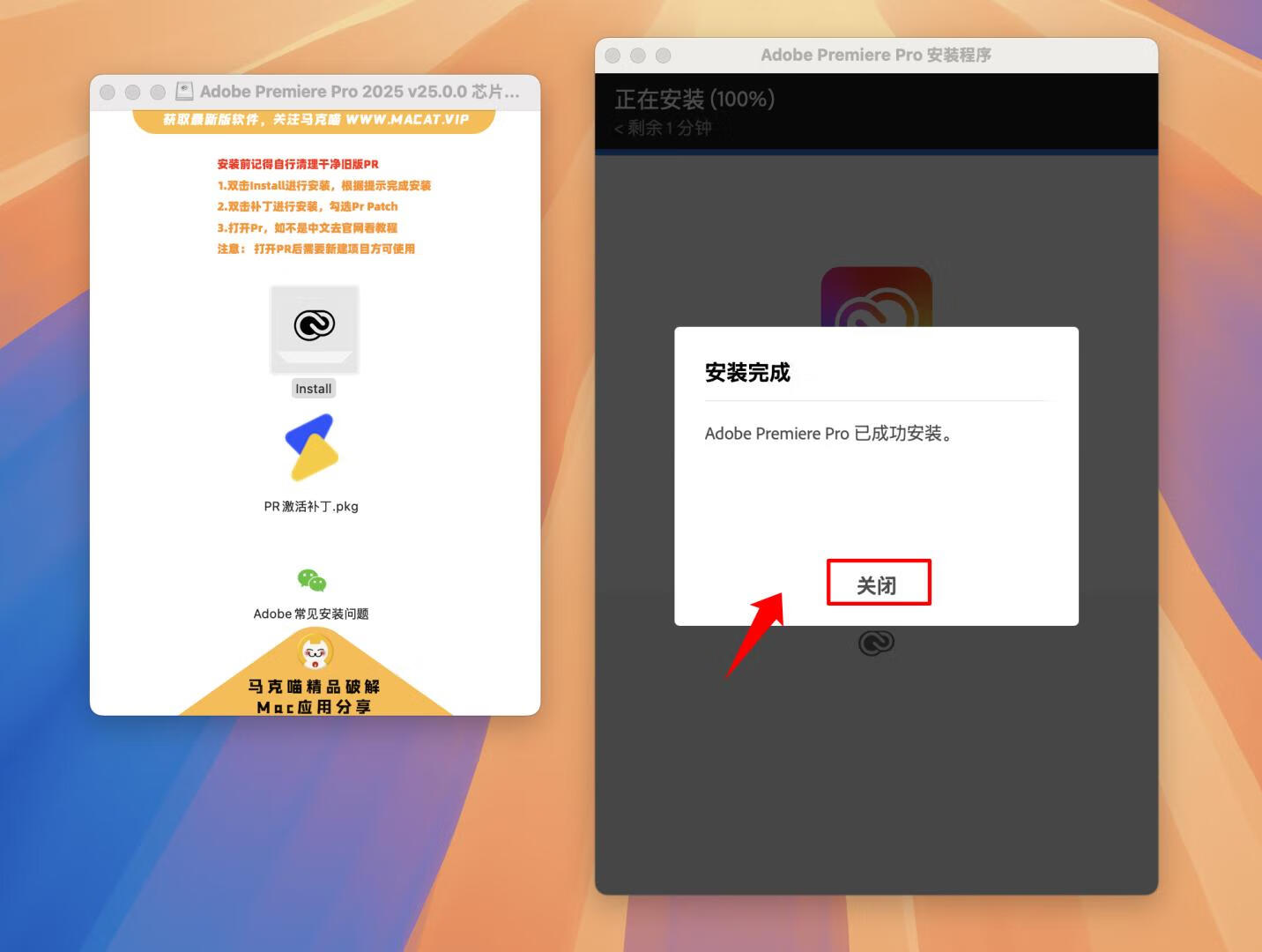Screen dimensions: 1262x952
Task: Click the 马克喵精品破解 footer text
Action: point(314,686)
